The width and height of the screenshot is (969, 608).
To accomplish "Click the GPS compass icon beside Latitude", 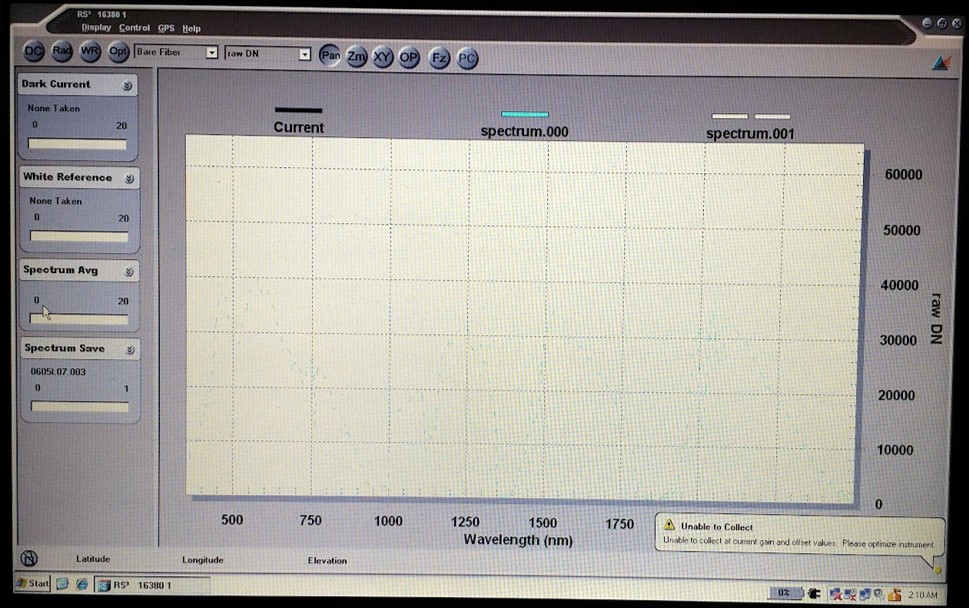I will pos(29,558).
